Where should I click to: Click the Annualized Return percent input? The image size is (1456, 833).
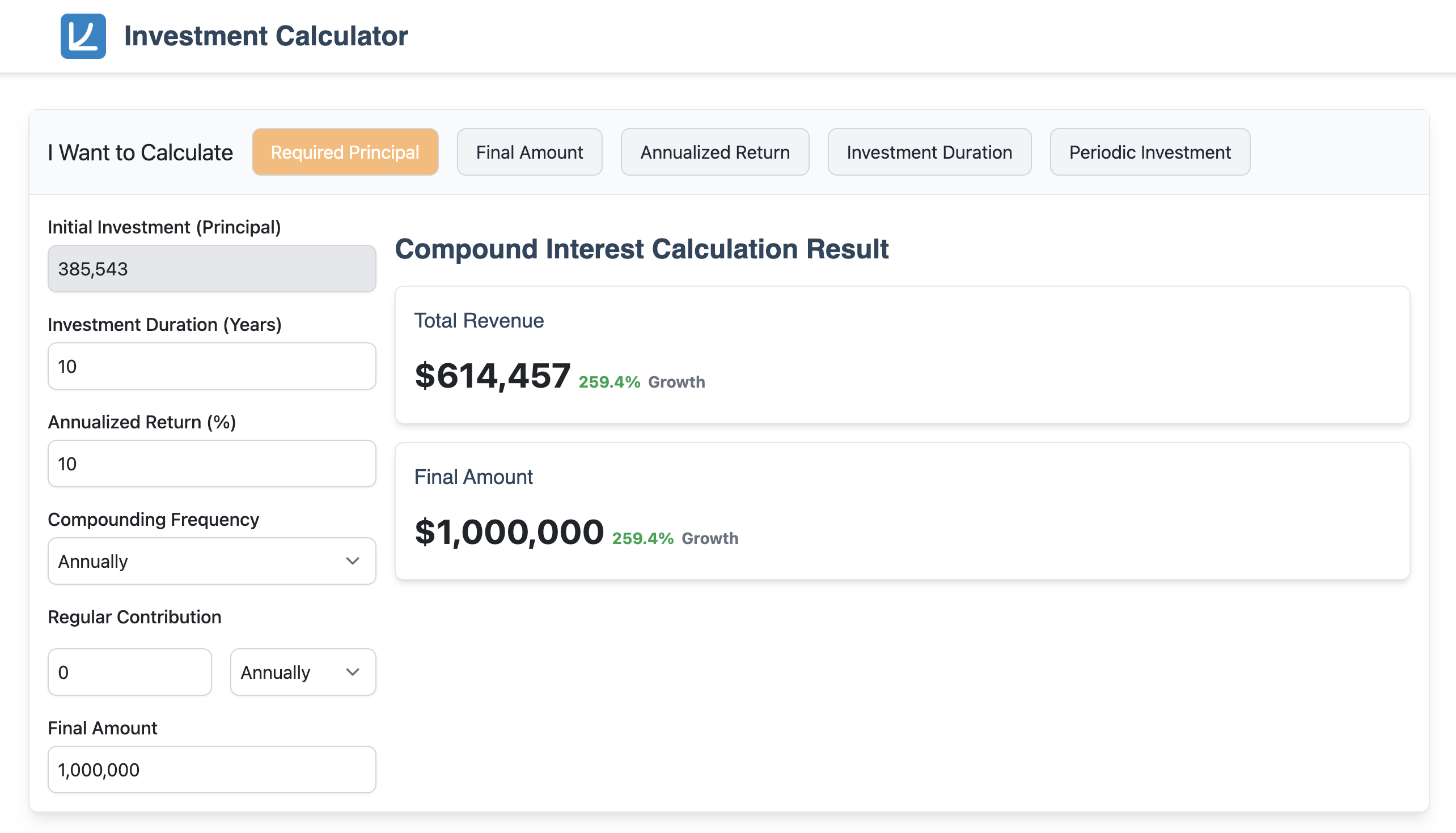[211, 464]
